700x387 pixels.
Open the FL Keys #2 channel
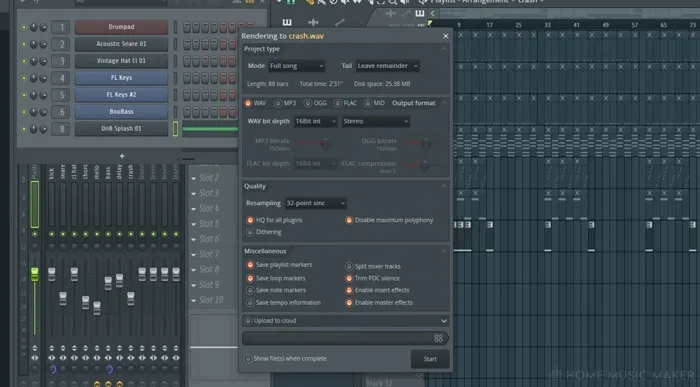pos(121,95)
